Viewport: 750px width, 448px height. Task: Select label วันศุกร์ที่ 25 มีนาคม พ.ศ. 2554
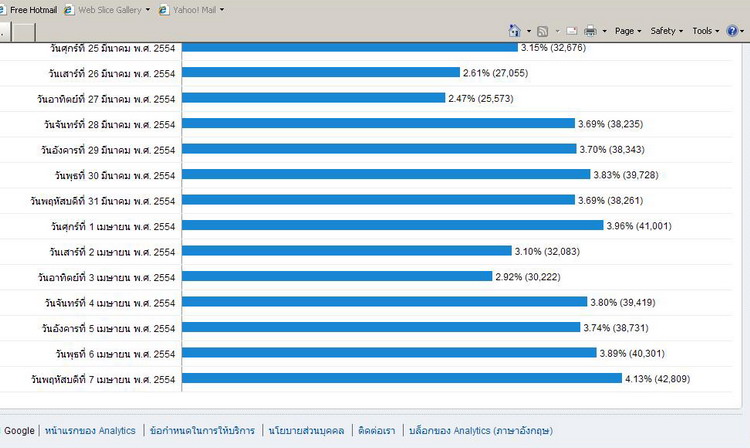point(112,48)
